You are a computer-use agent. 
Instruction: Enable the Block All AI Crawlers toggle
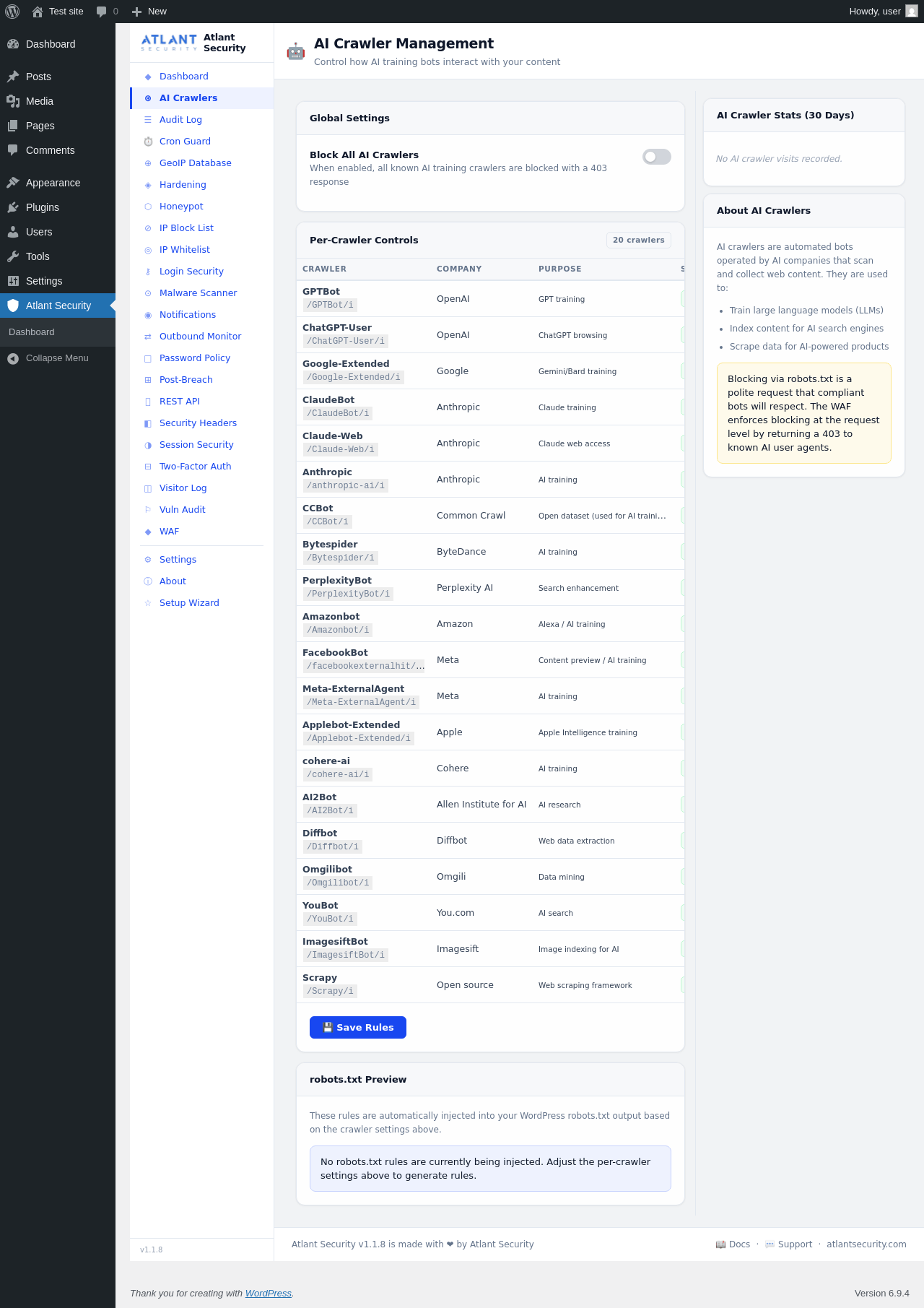click(657, 157)
